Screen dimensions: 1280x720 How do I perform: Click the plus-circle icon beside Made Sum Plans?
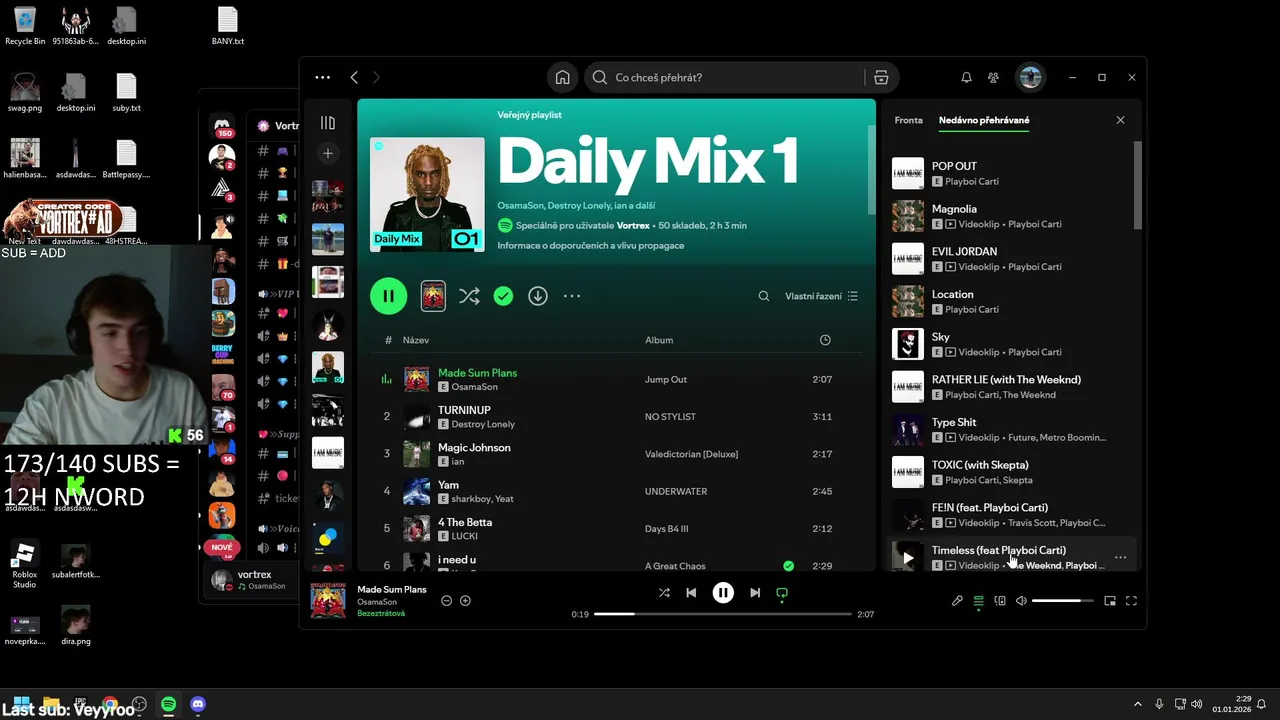pyautogui.click(x=465, y=601)
